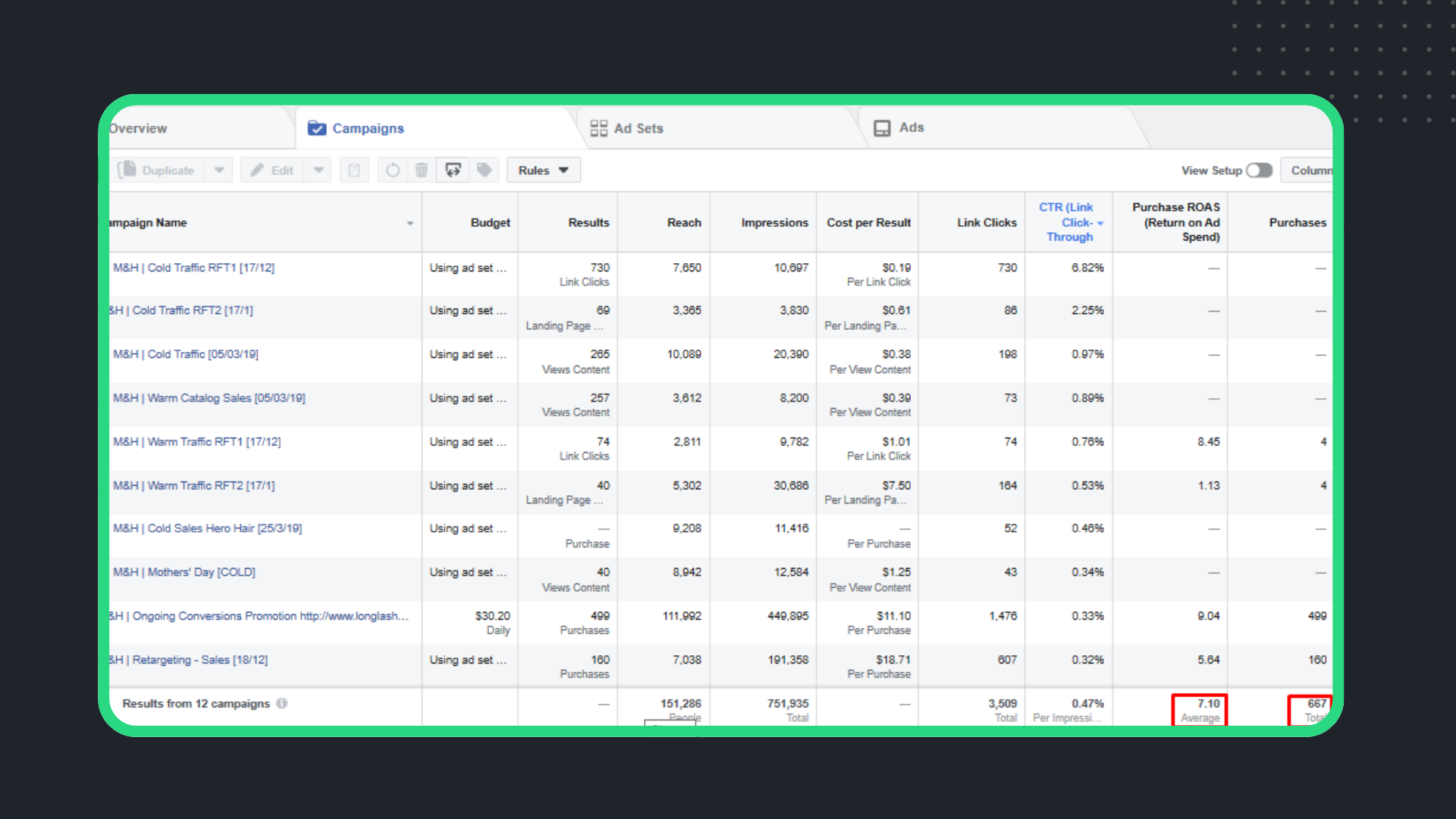Viewport: 1456px width, 819px height.
Task: Open the Overview tab
Action: 138,129
